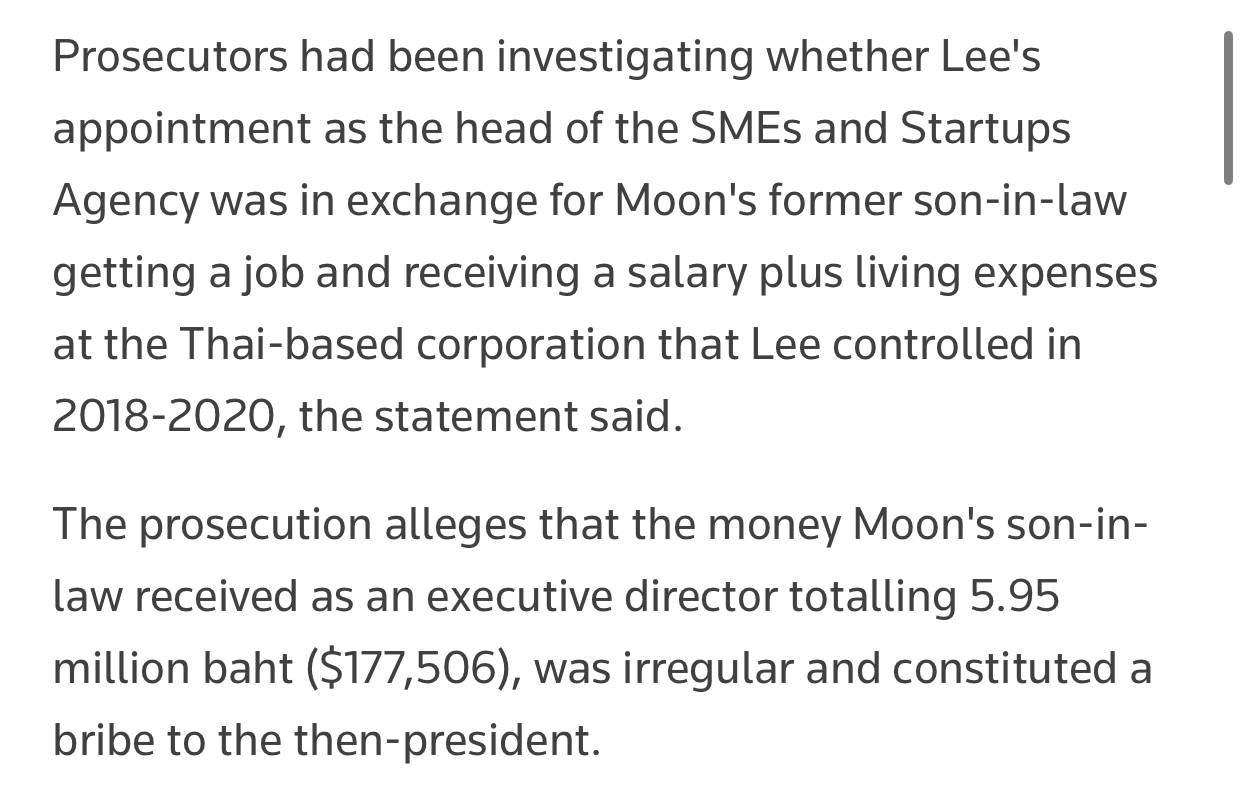Screen dimensions: 1242x805
Task: Click the year range "2018-2020"
Action: pos(163,417)
